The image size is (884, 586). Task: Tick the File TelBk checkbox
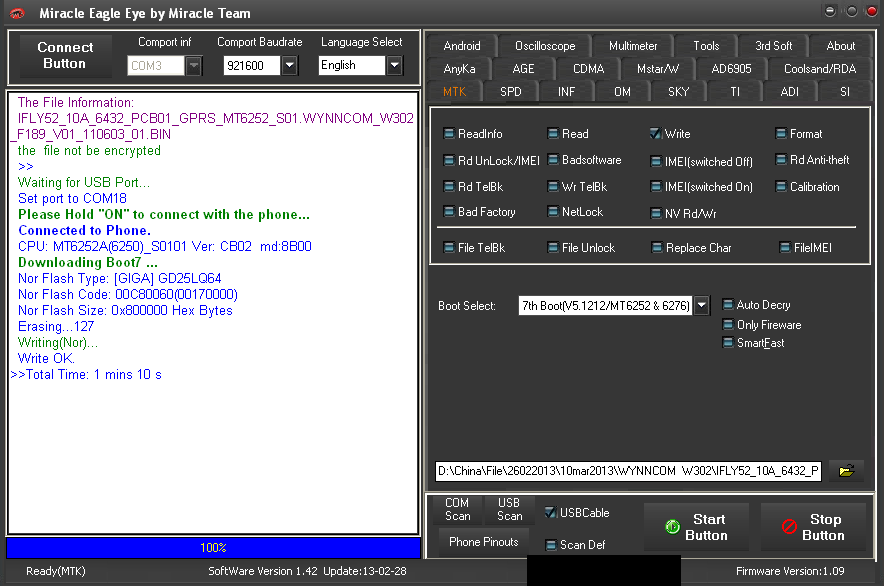tap(449, 248)
